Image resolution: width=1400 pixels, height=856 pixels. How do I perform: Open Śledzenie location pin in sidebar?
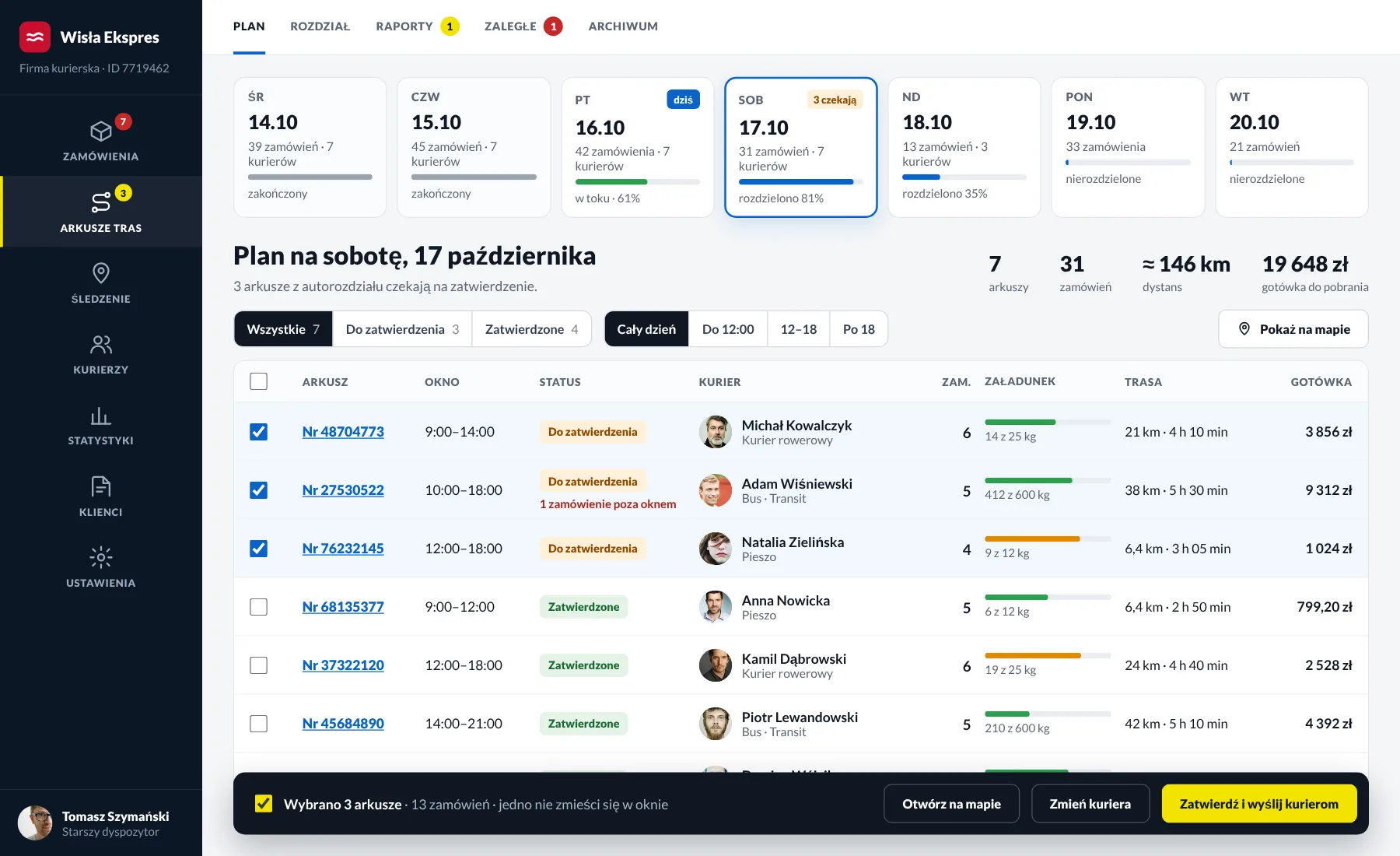101,273
